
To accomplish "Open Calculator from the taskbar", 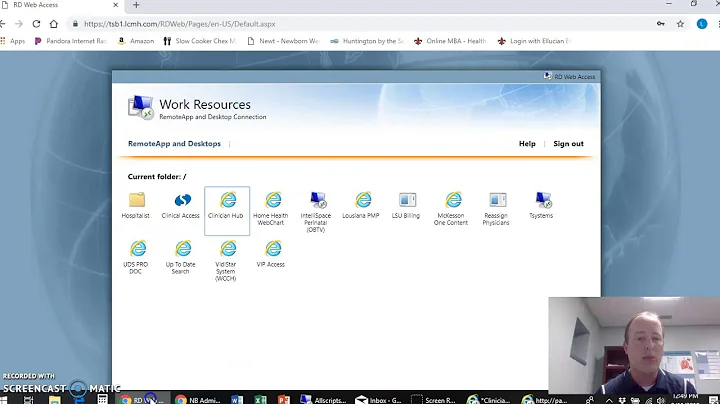I will click(102, 399).
